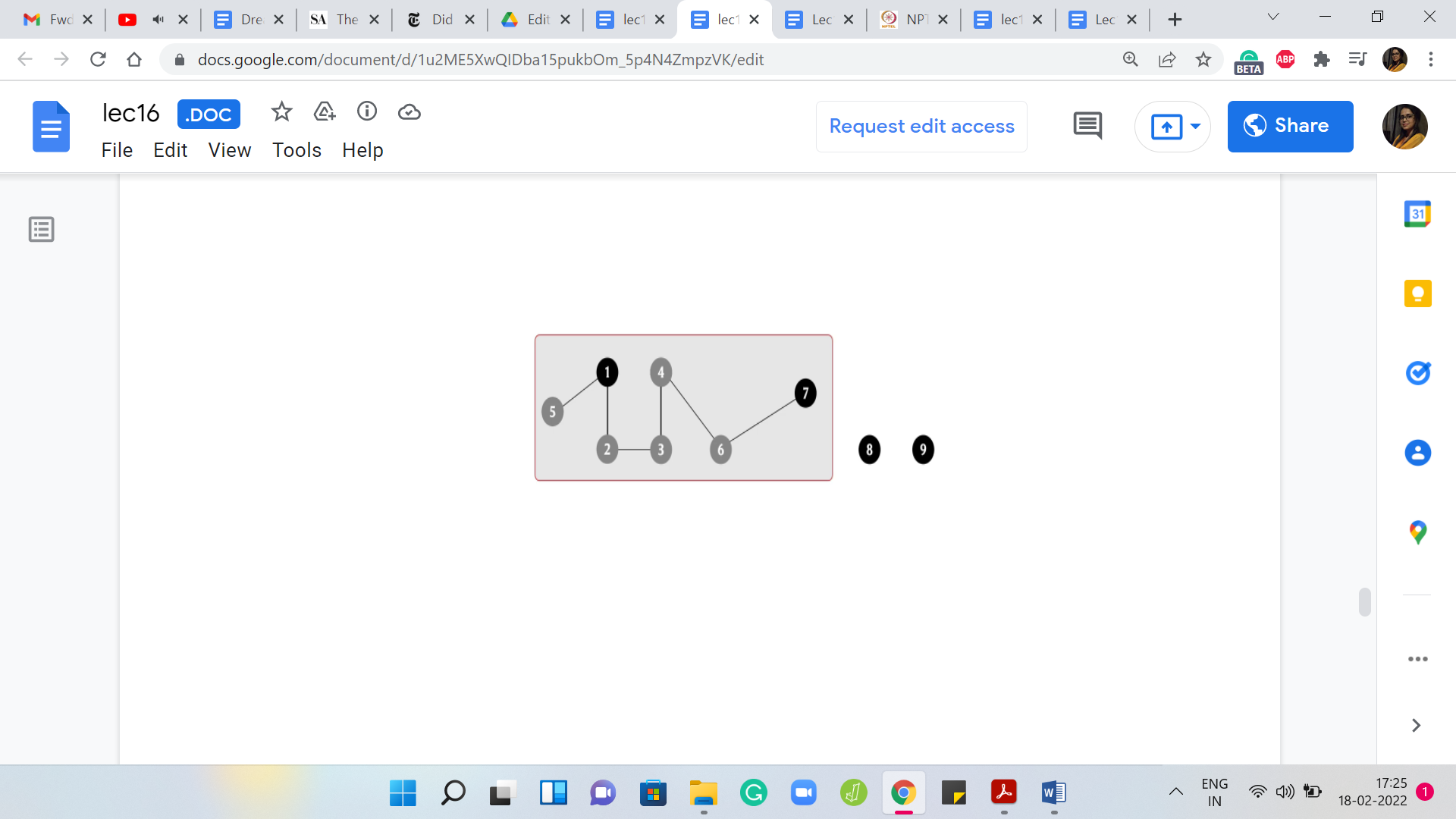1456x819 pixels.
Task: Click Request edit access button
Action: click(x=921, y=126)
